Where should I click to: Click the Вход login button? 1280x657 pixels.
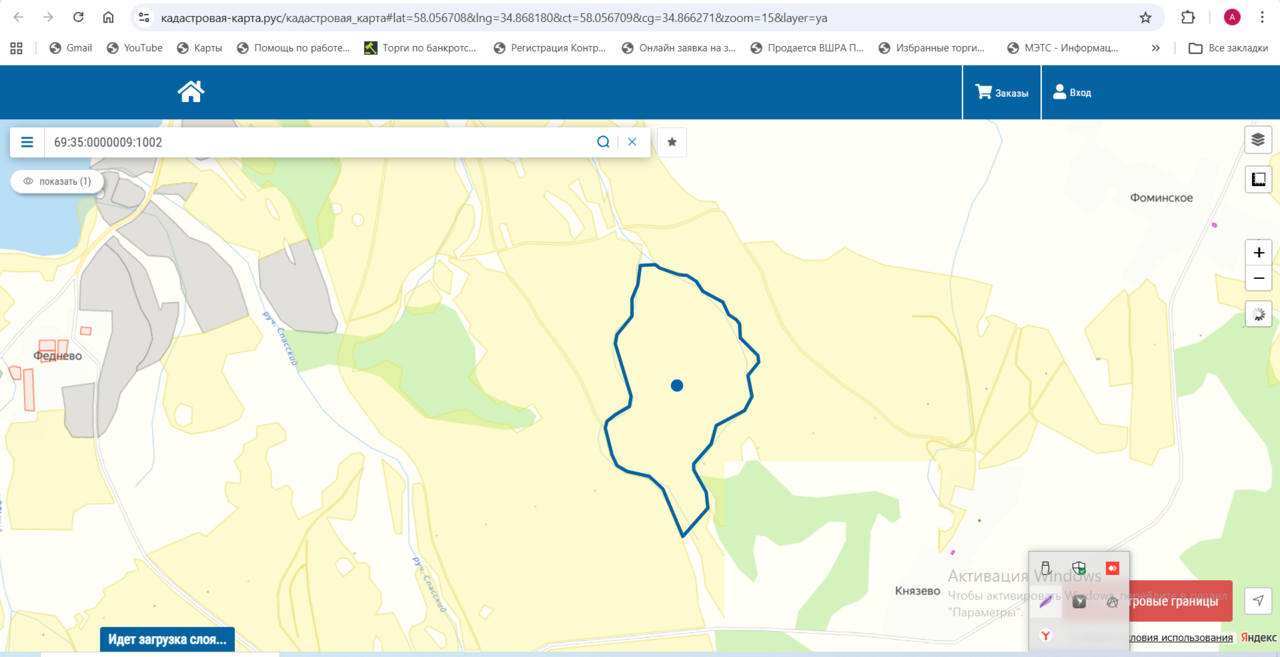[x=1072, y=93]
